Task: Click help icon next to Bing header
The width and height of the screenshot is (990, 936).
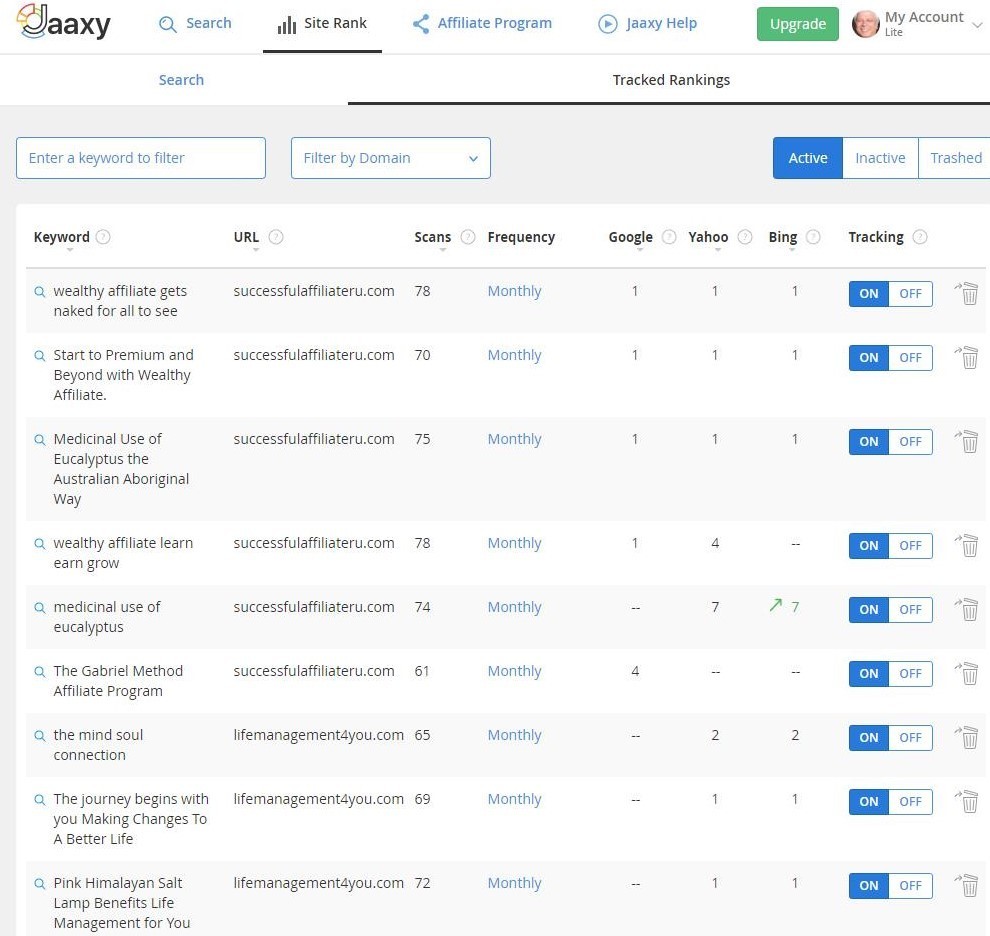Action: pos(813,237)
